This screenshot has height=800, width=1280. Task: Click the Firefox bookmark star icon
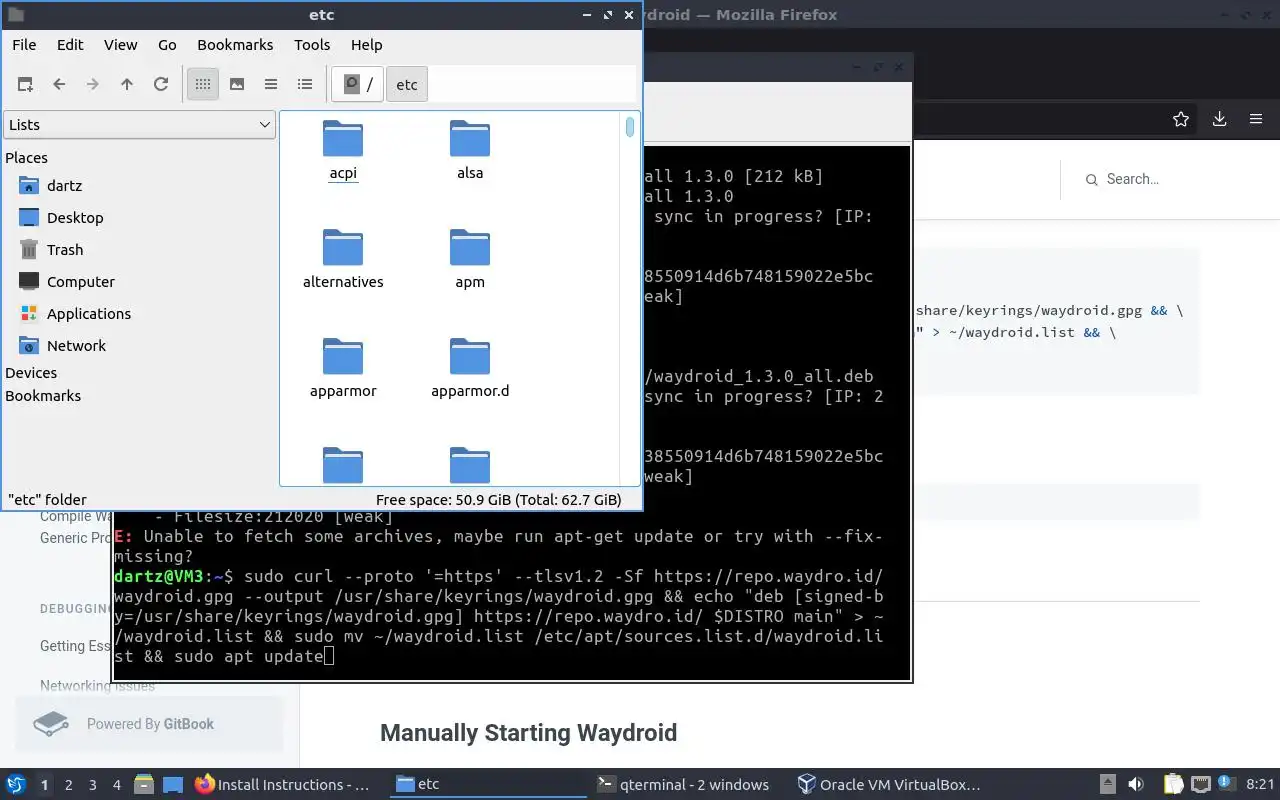tap(1181, 119)
